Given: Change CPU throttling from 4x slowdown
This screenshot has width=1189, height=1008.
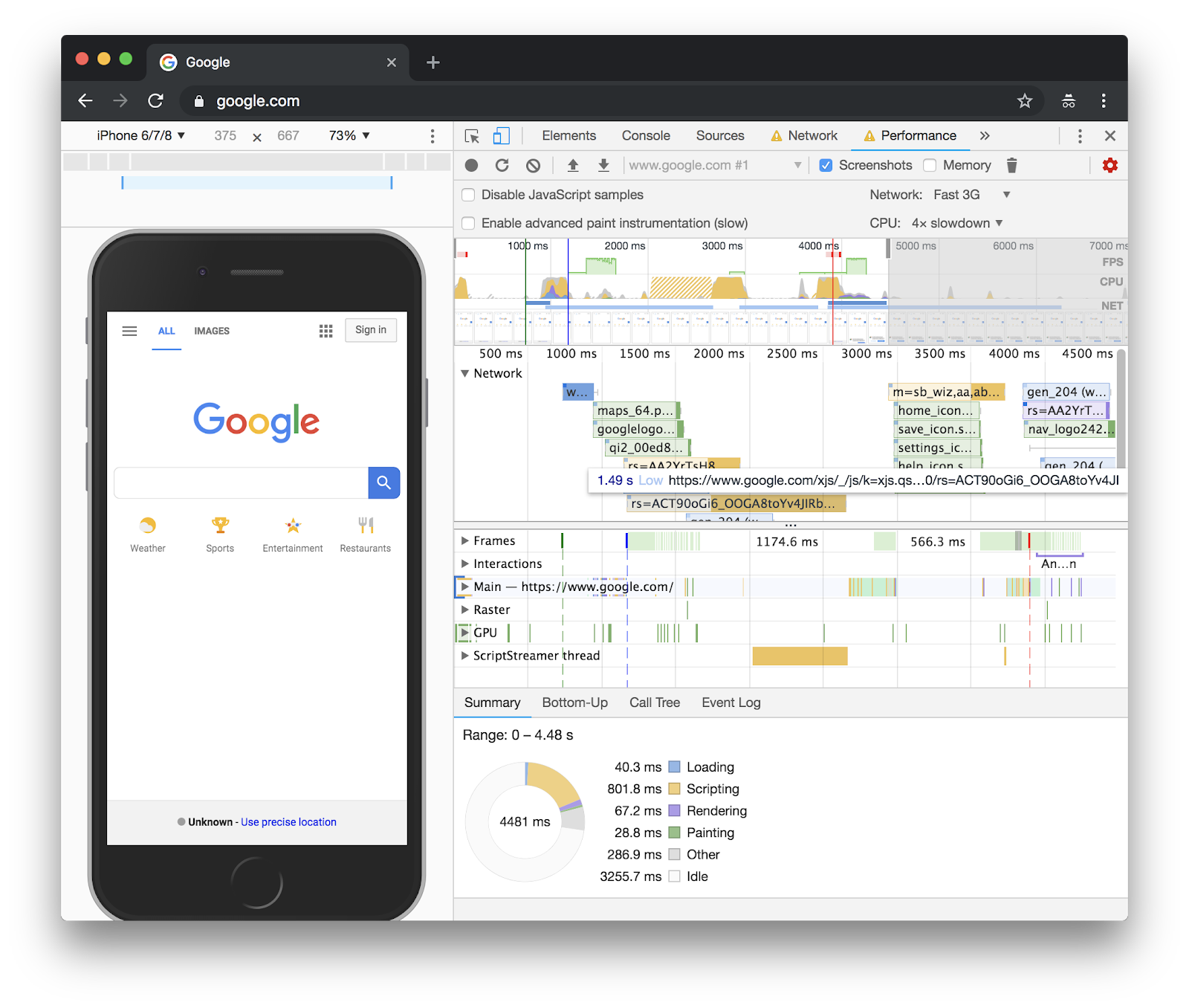Looking at the screenshot, I should [957, 223].
